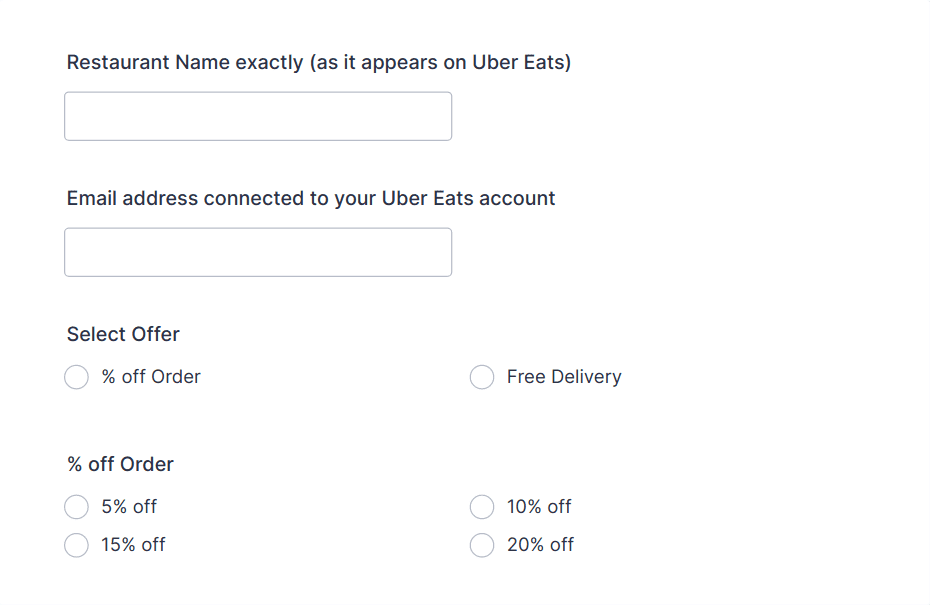Viewport: 930px width, 605px height.
Task: Select the % off Order offer radio button
Action: 76,377
